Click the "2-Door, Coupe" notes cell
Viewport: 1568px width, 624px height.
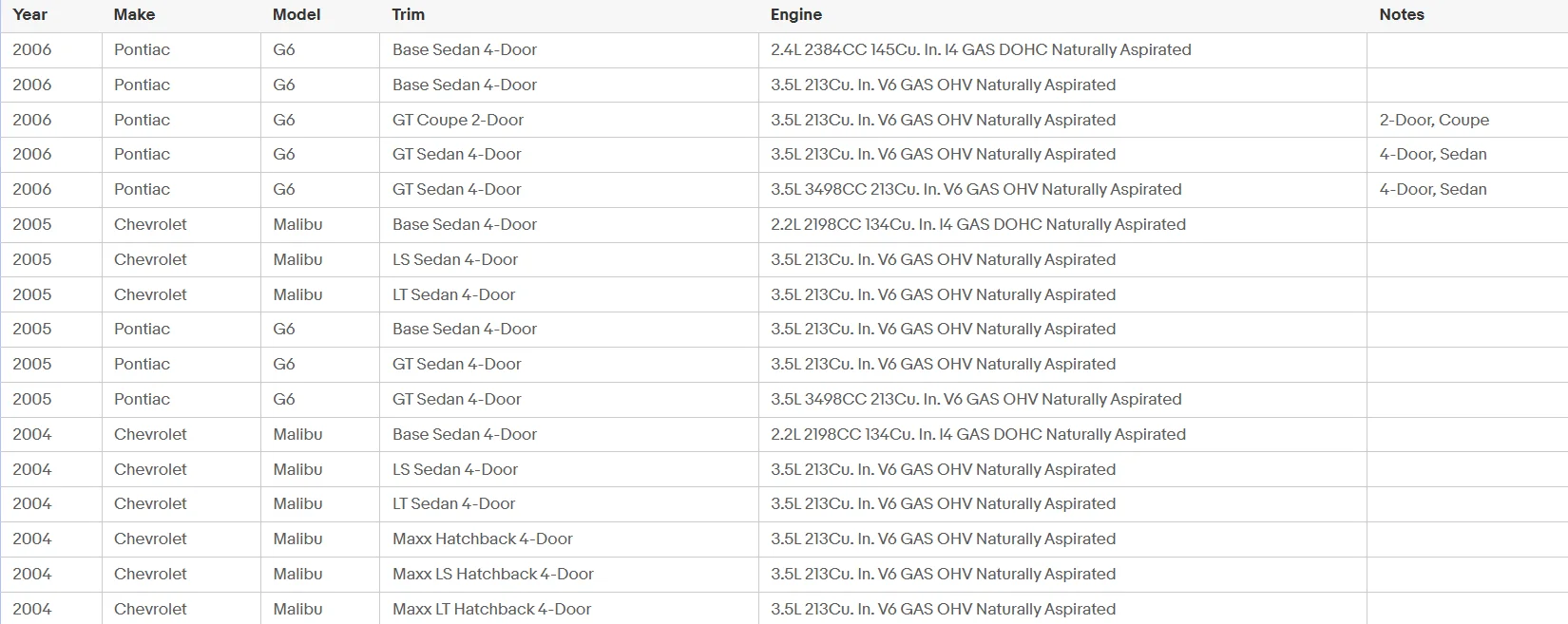pos(1434,120)
